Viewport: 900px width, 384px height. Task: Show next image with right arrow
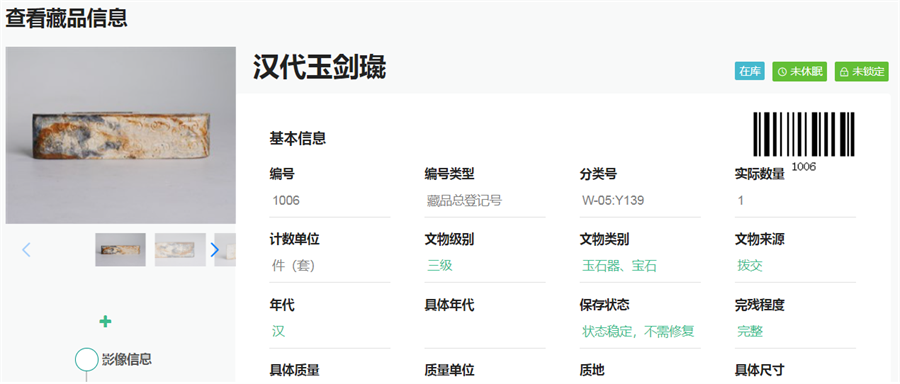click(x=215, y=250)
